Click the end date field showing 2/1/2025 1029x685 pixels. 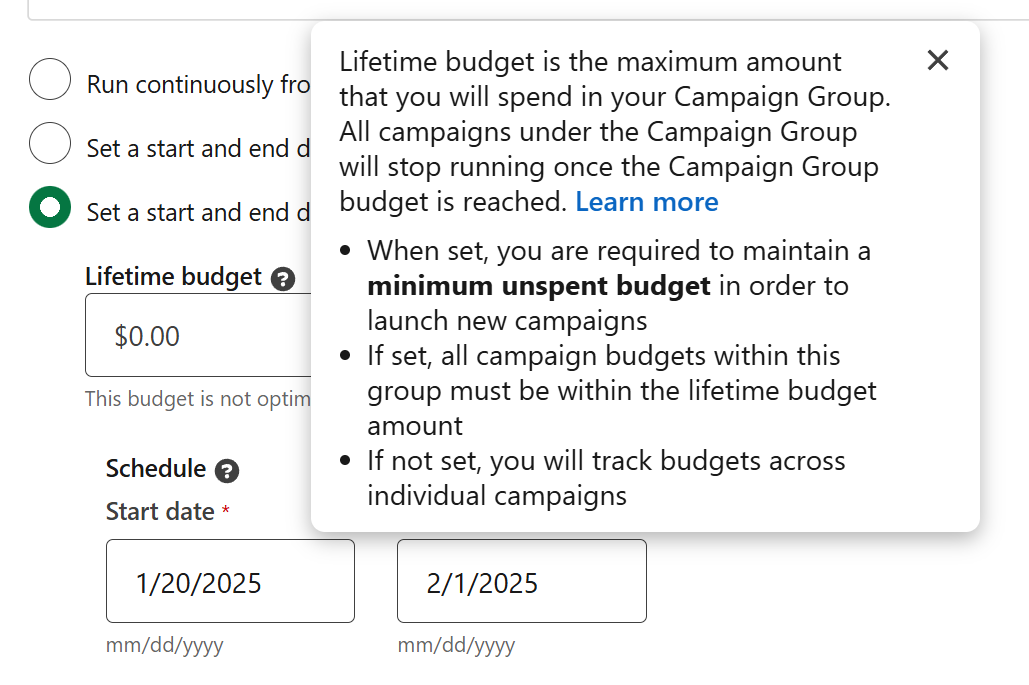pos(522,581)
